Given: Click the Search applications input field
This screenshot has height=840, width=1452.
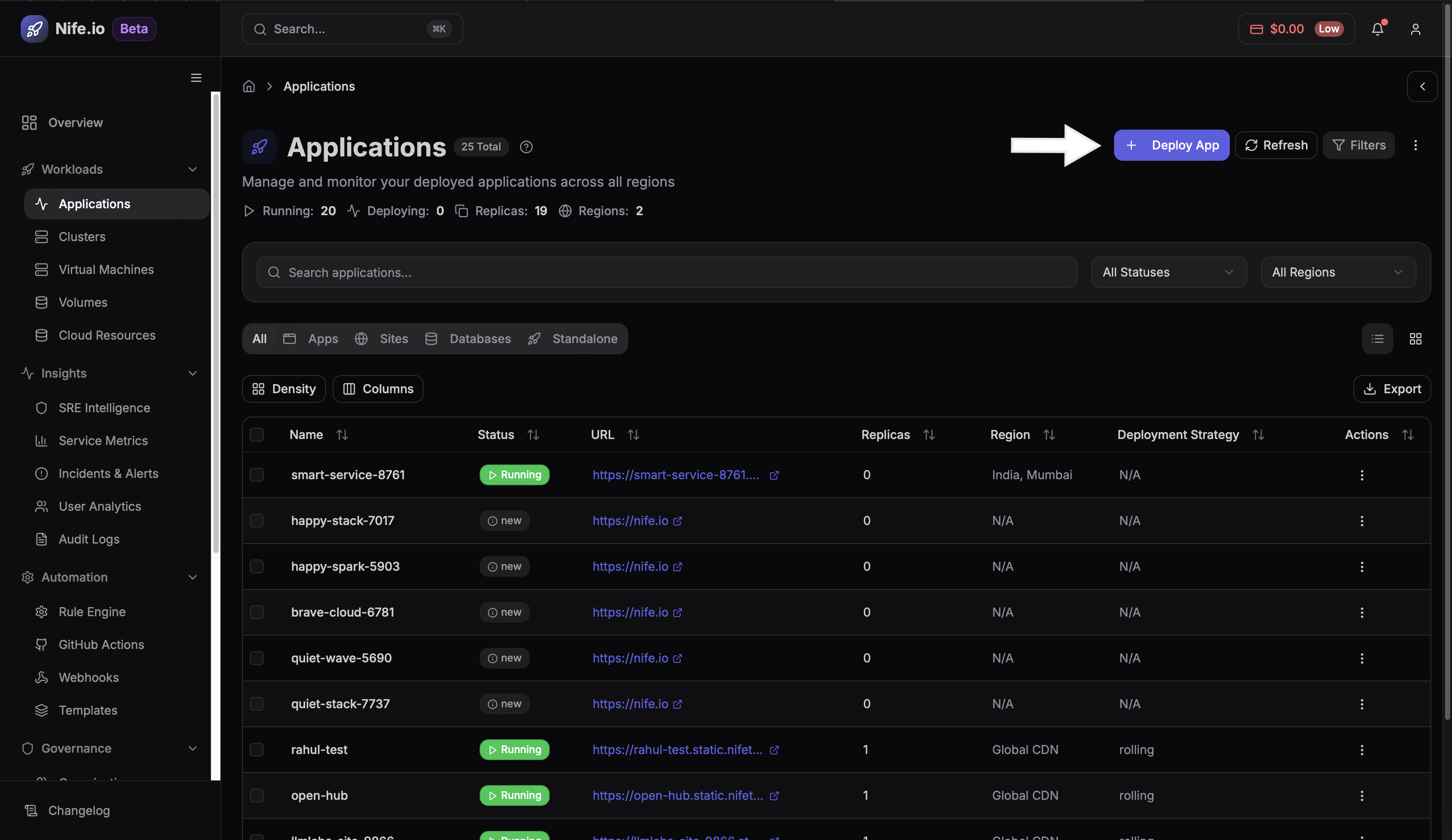Looking at the screenshot, I should tap(662, 272).
